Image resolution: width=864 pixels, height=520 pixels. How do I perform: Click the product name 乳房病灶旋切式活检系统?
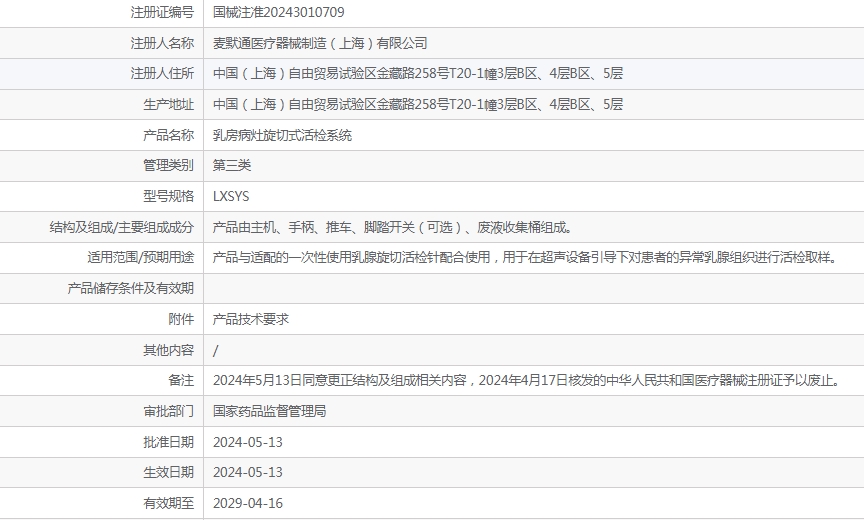283,135
